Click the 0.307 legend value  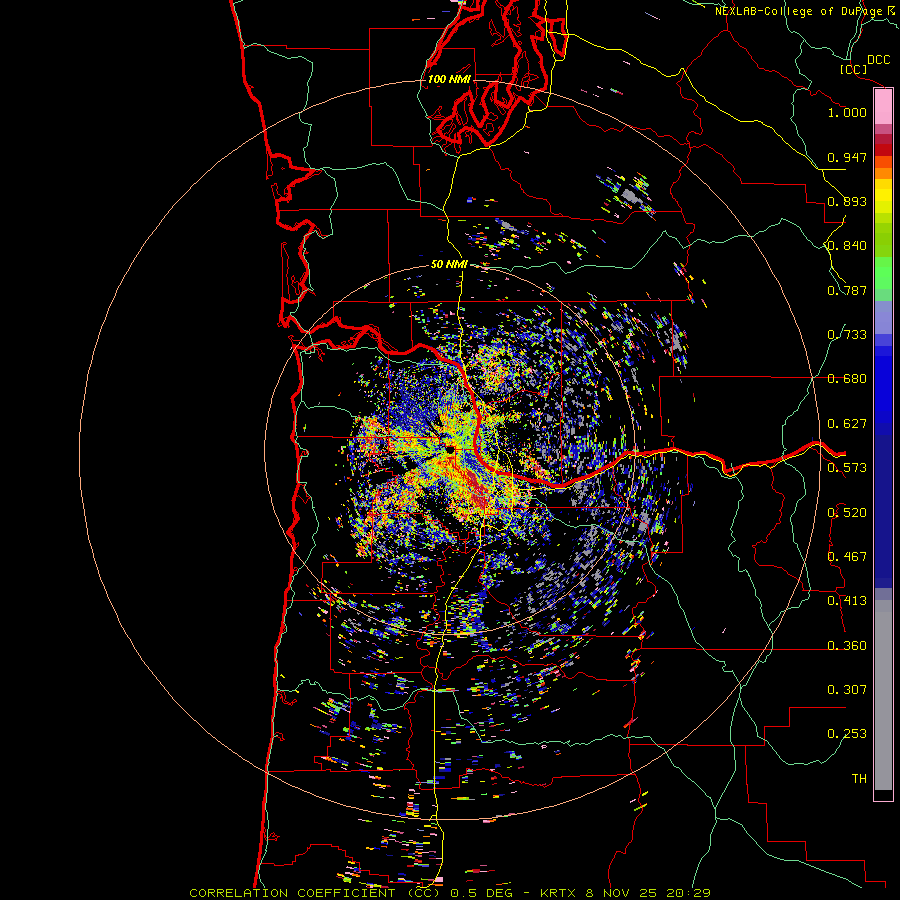(847, 690)
